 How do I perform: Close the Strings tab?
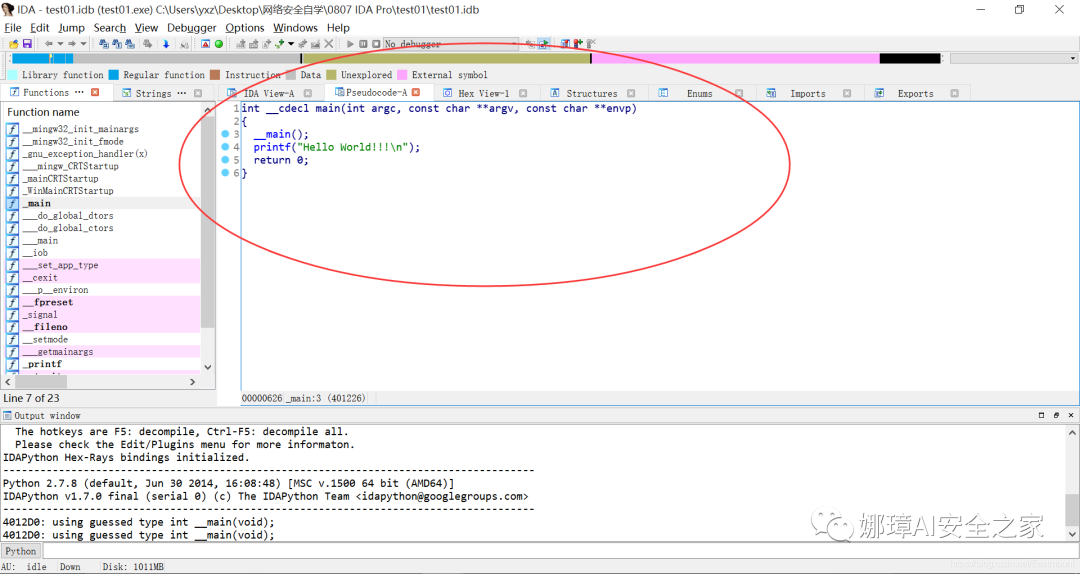198,93
